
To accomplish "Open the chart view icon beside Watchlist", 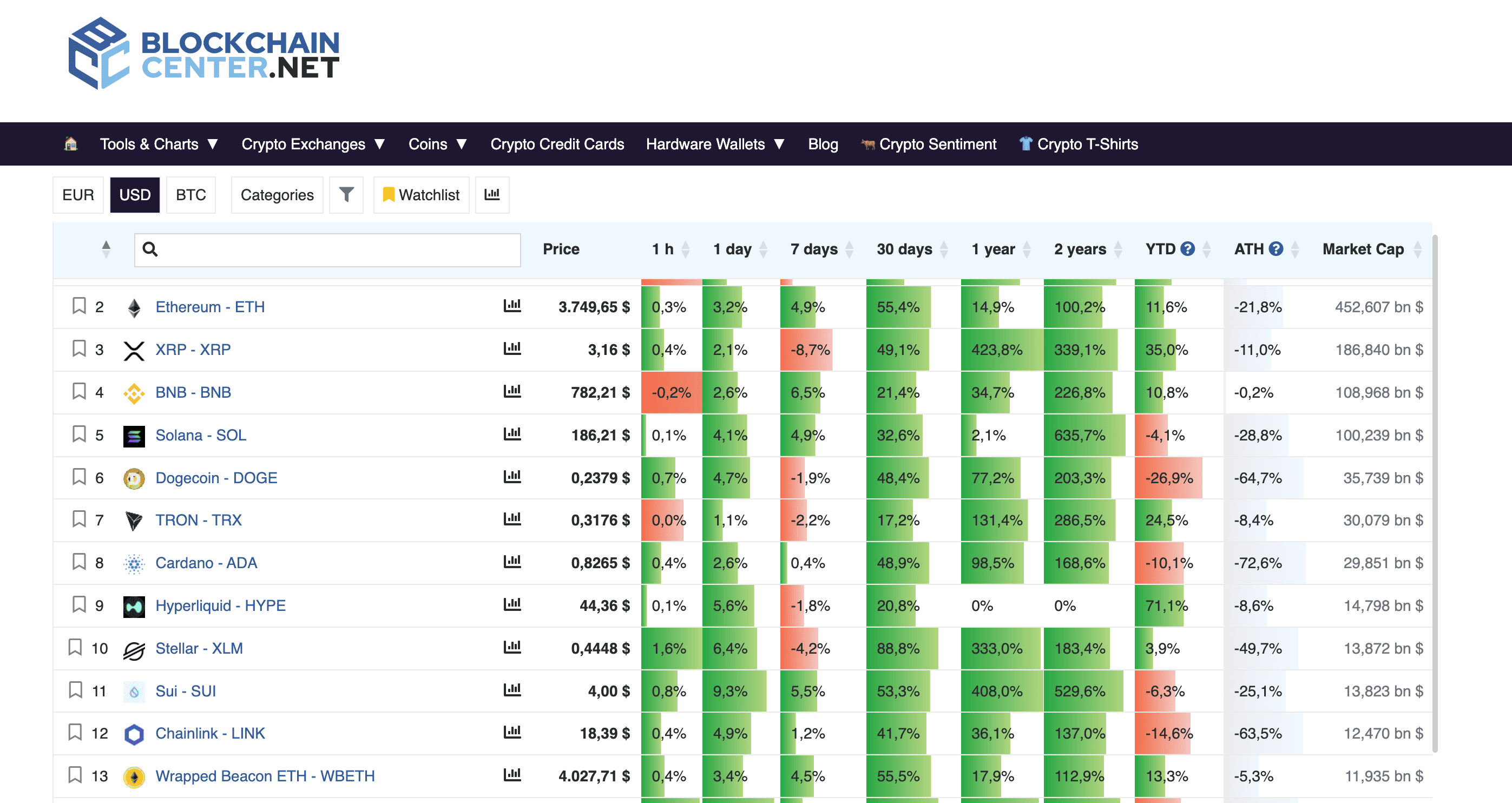I will pos(492,195).
